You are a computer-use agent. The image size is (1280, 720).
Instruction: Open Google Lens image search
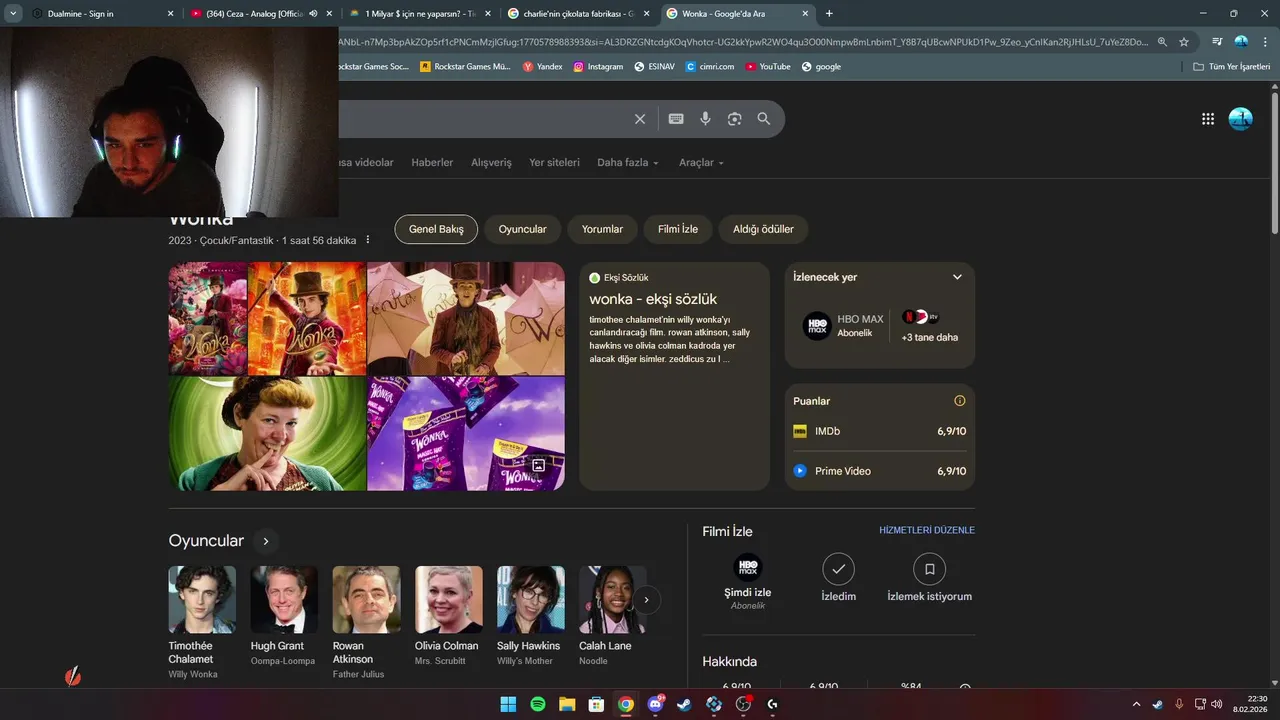pos(735,119)
